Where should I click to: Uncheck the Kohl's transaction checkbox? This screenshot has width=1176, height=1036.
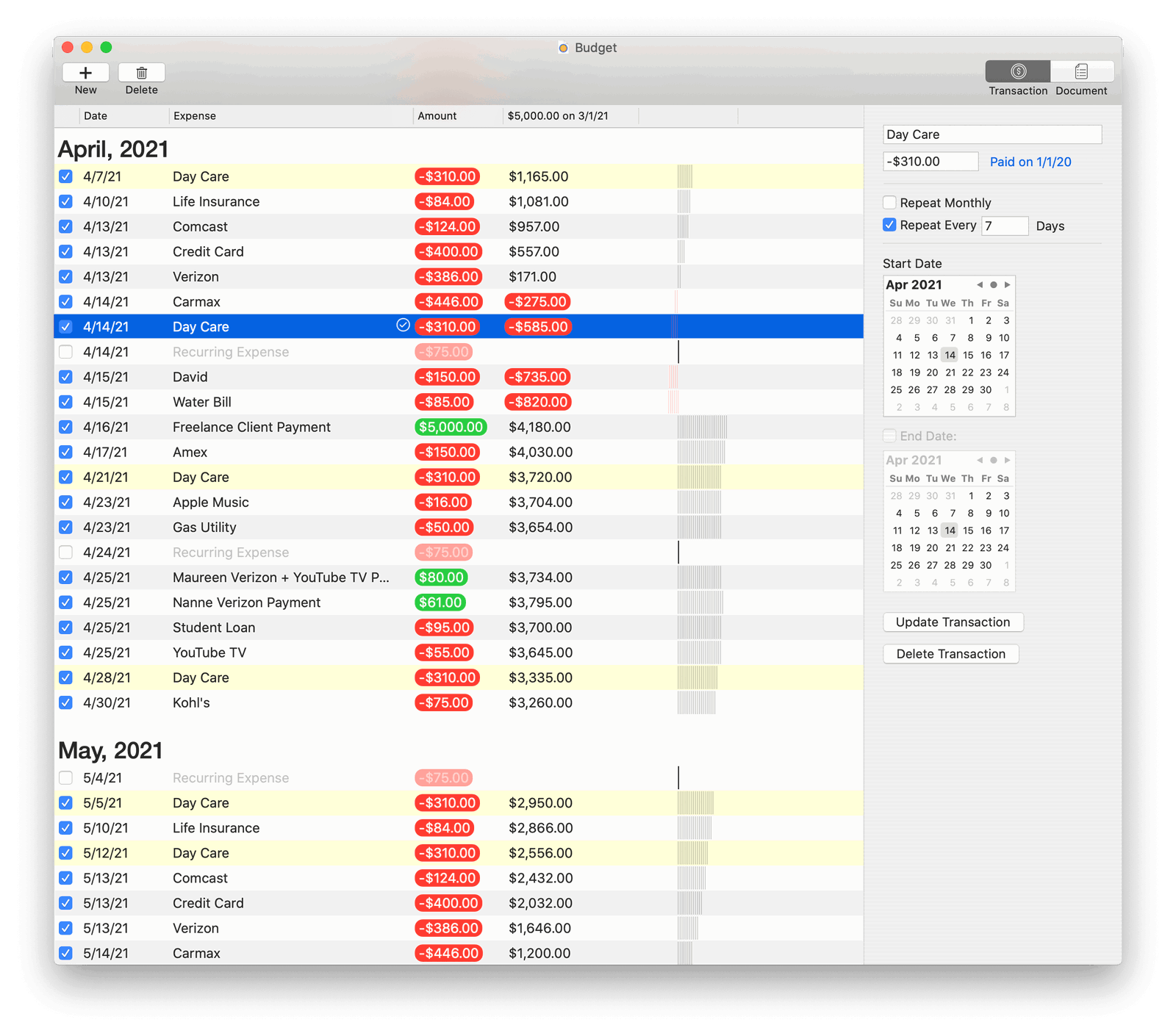pos(65,702)
